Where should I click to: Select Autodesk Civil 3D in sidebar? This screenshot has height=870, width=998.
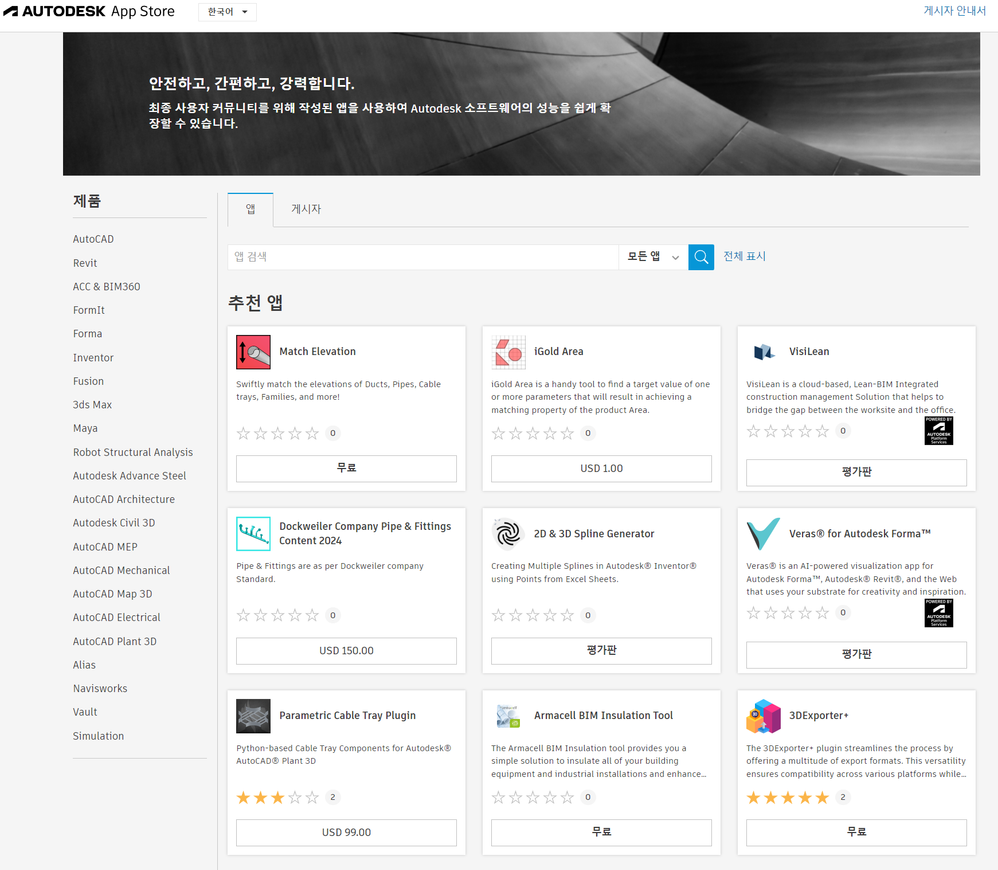(x=114, y=523)
